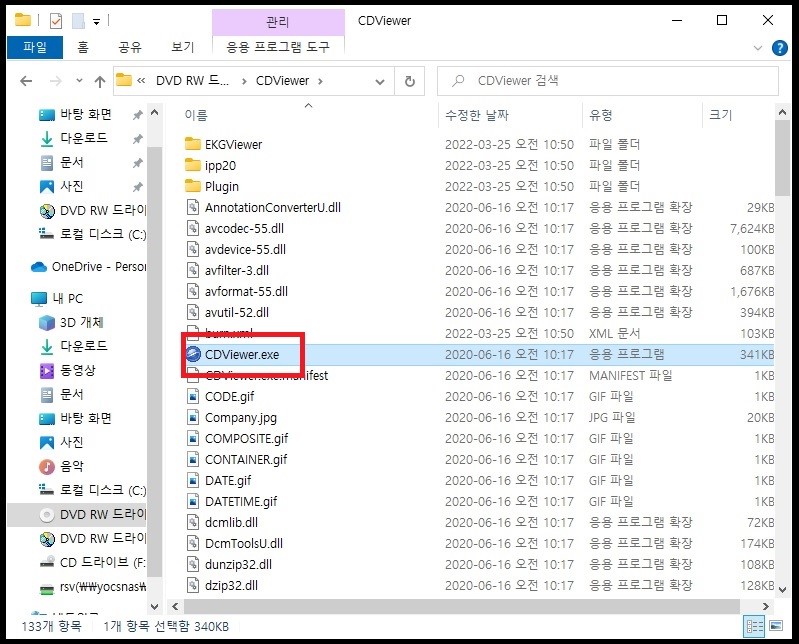This screenshot has width=799, height=644.
Task: Select the Plugin folder
Action: tap(221, 186)
